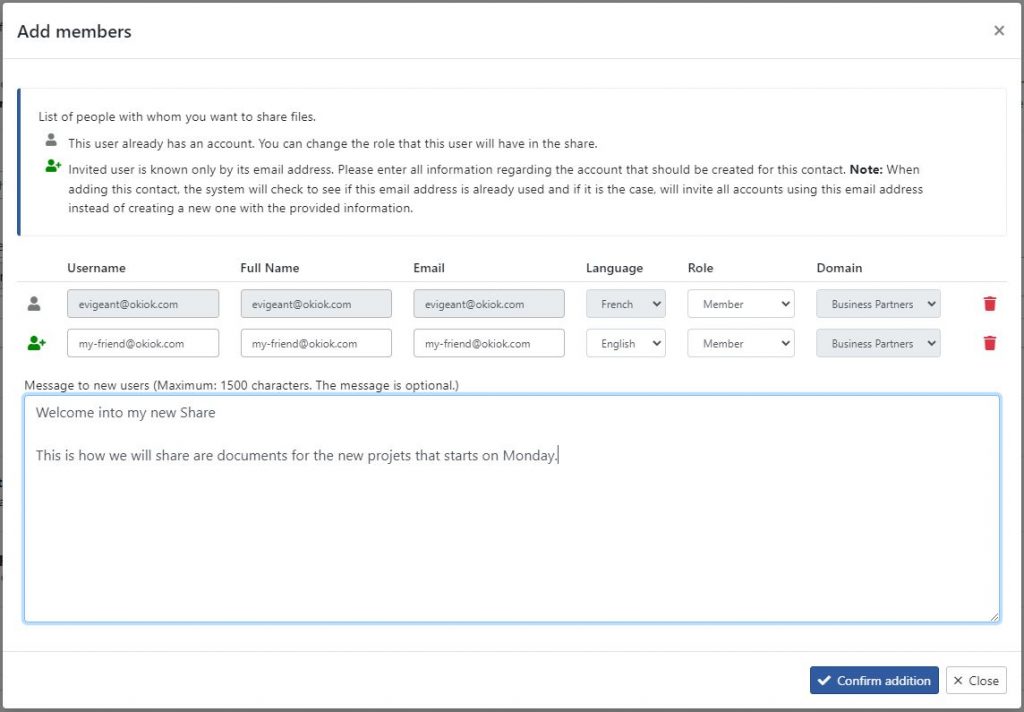Click the green invited-user icon beside my-friend row

pyautogui.click(x=37, y=343)
